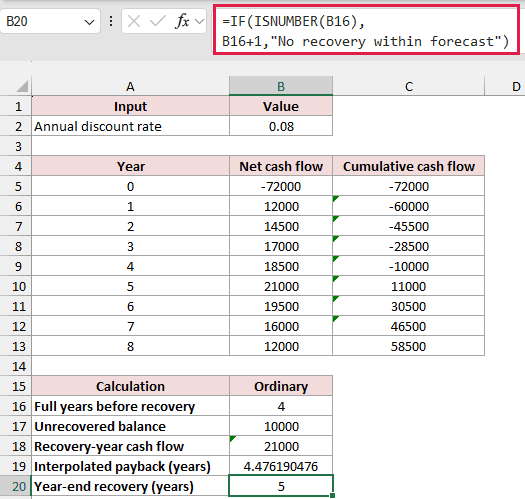Select net cash flow 16000
This screenshot has width=525, height=499.
(x=281, y=326)
